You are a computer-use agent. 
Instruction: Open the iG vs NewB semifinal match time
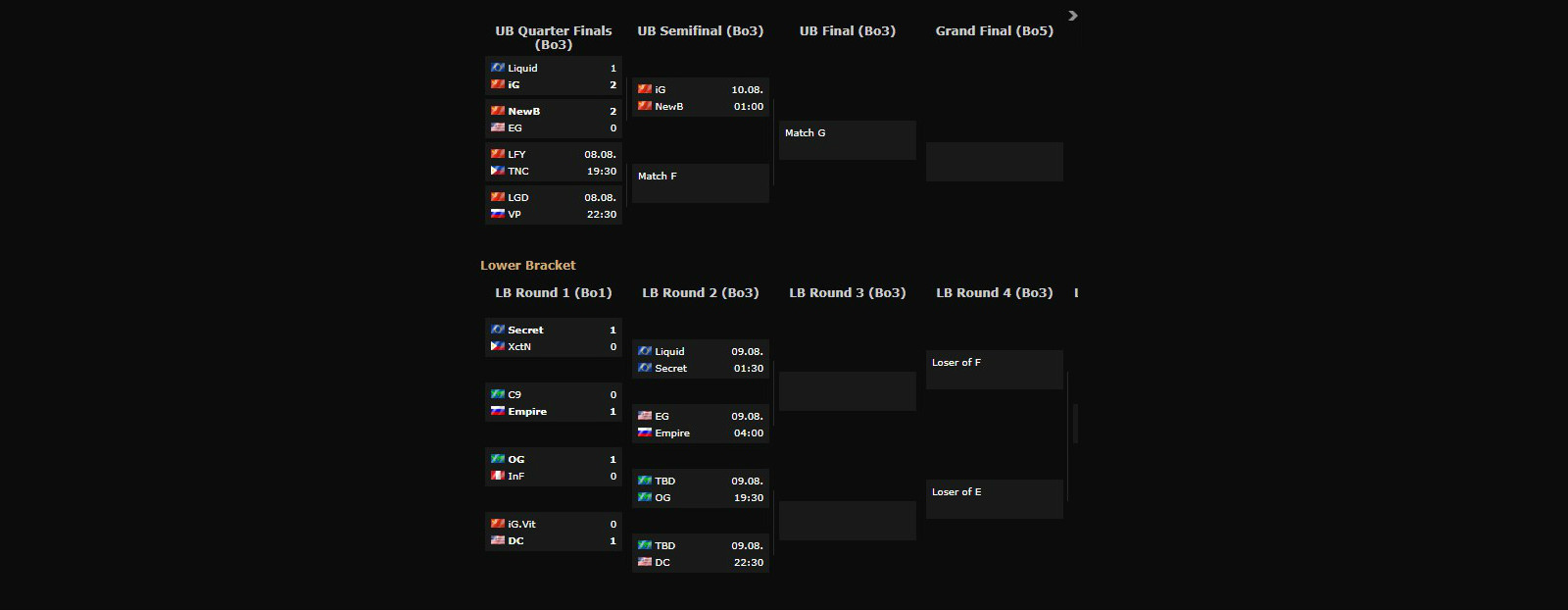pyautogui.click(x=748, y=98)
